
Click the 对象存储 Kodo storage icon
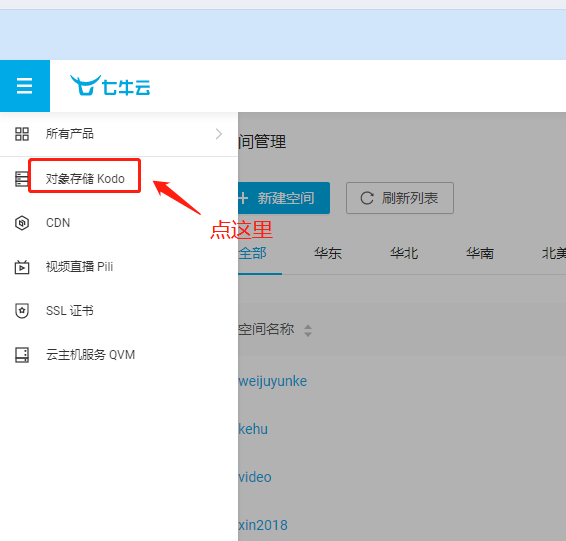21,179
